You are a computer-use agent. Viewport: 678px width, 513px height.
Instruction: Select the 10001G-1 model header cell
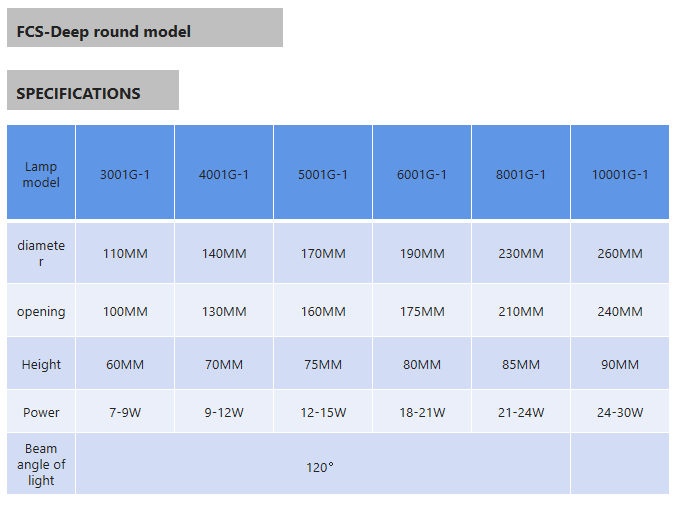pyautogui.click(x=620, y=174)
